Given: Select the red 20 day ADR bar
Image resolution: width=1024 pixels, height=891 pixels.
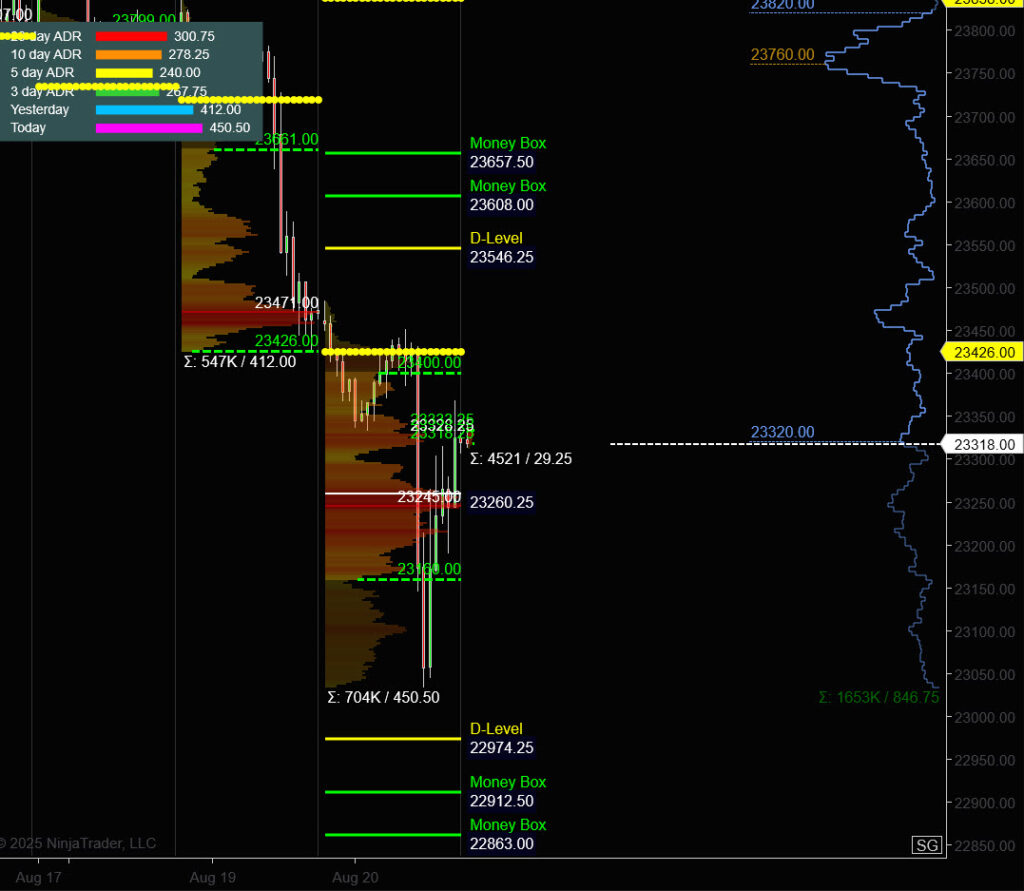Looking at the screenshot, I should pyautogui.click(x=130, y=36).
